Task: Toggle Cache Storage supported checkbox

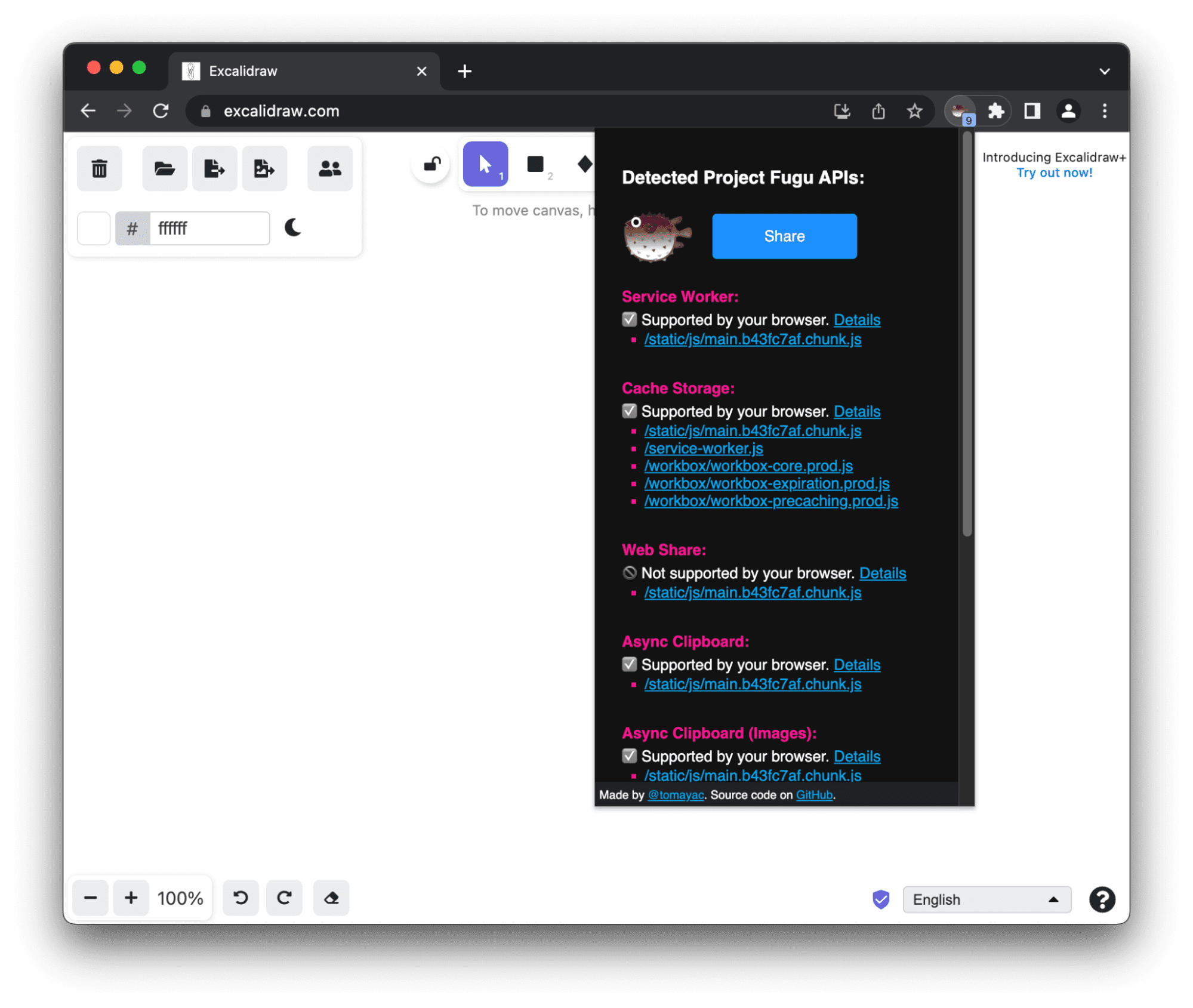Action: tap(629, 411)
